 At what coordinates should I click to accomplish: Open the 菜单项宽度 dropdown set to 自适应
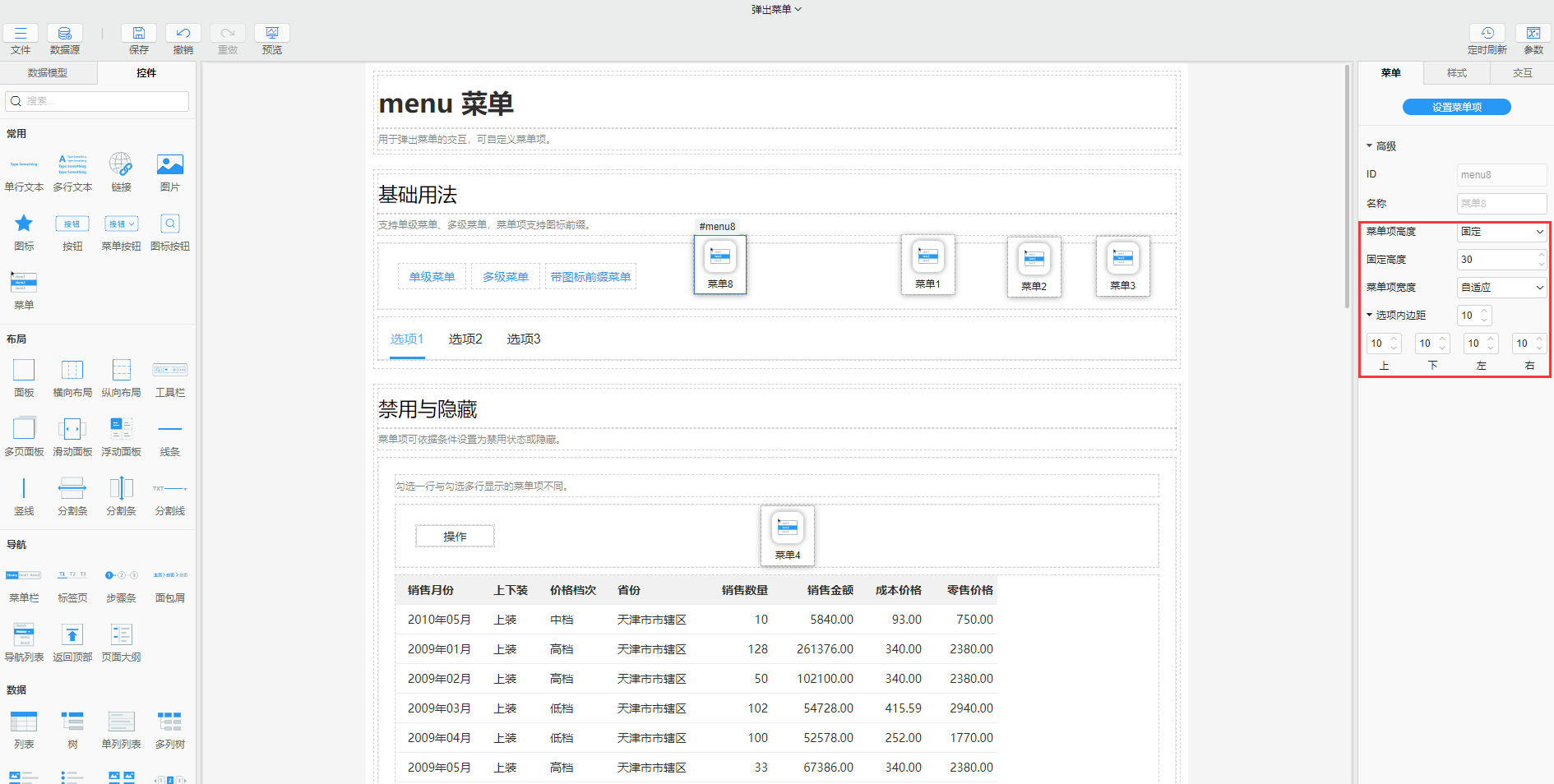pos(1501,288)
